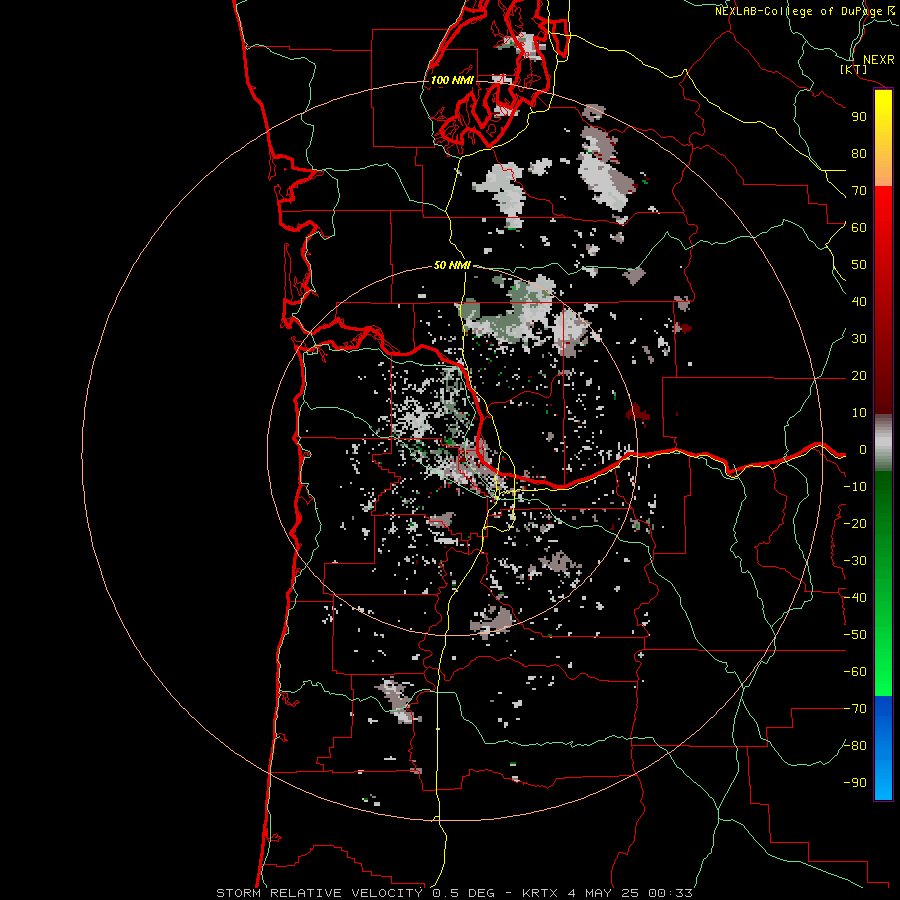Viewport: 900px width, 900px height.
Task: Click the "00:33" time in the caption
Action: [x=670, y=893]
